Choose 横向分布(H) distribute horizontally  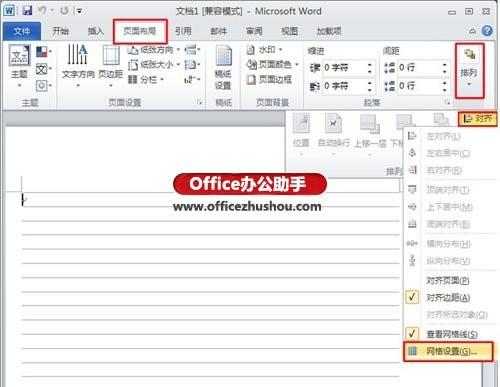449,244
